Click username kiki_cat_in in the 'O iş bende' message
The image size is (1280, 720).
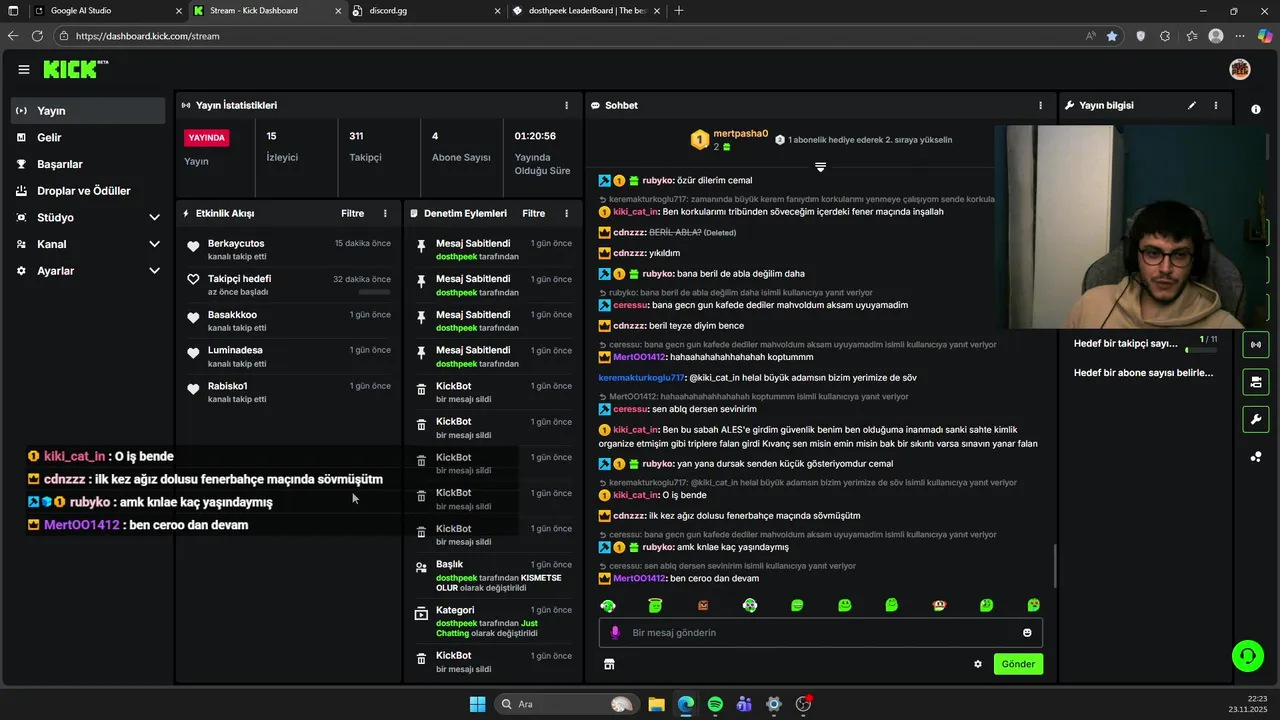tap(636, 495)
